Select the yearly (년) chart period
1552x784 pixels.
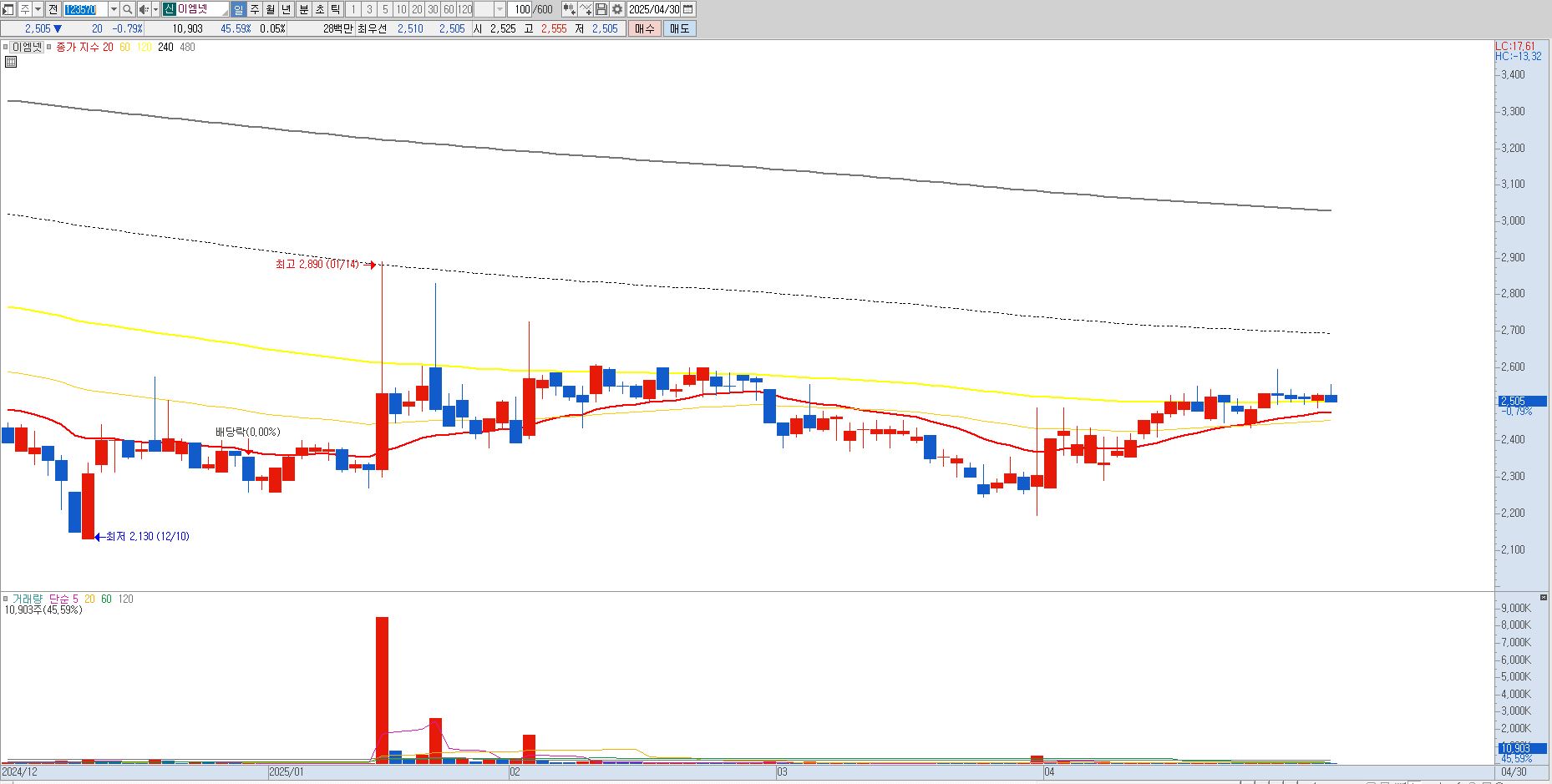tap(287, 9)
